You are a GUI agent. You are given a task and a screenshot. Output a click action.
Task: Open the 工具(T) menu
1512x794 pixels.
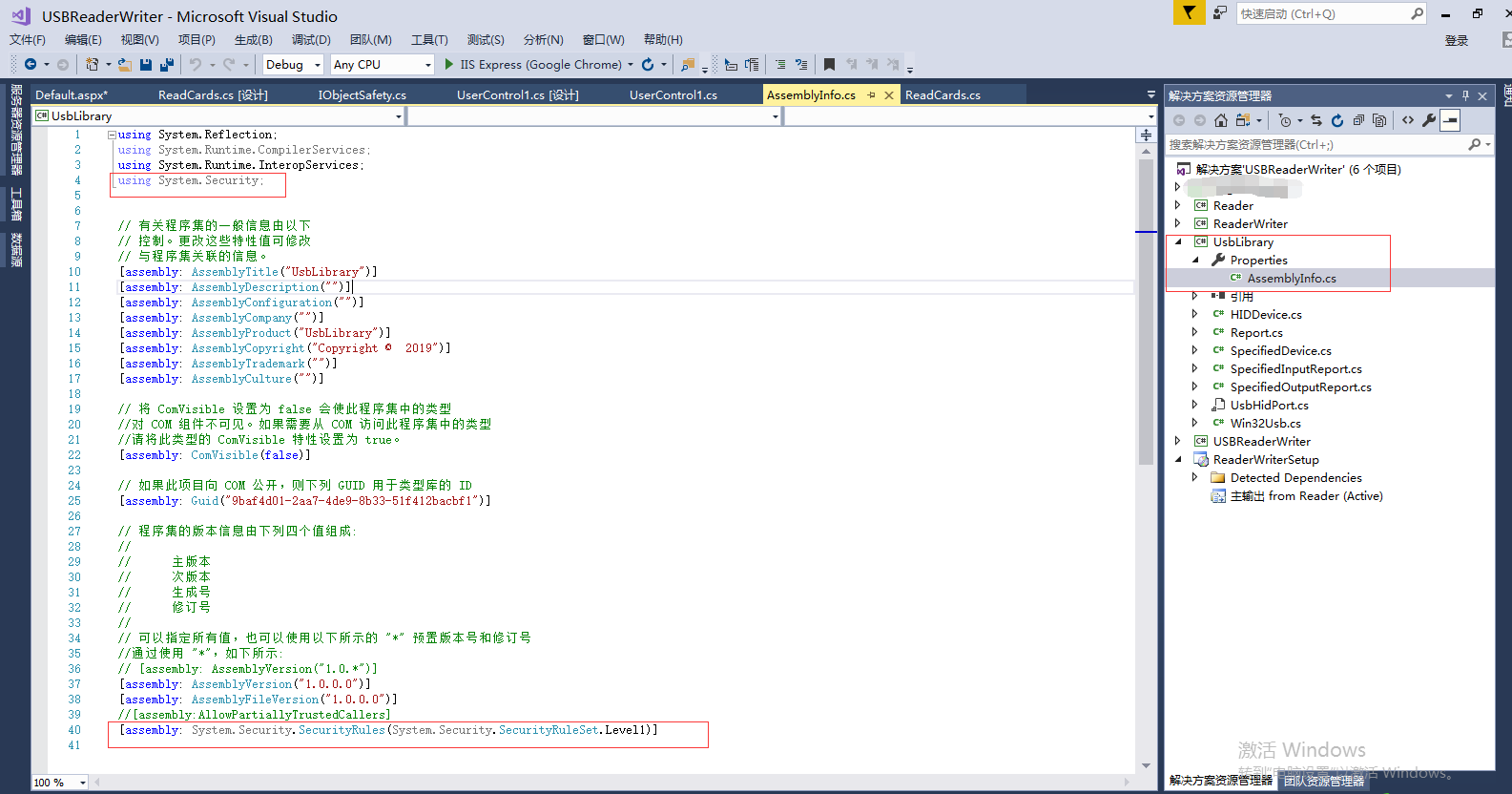[429, 40]
